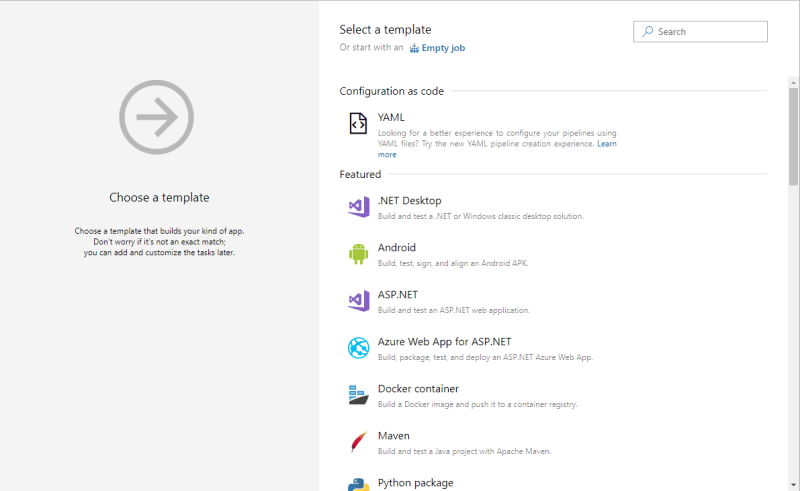Click the large arrow circle icon

point(157,117)
